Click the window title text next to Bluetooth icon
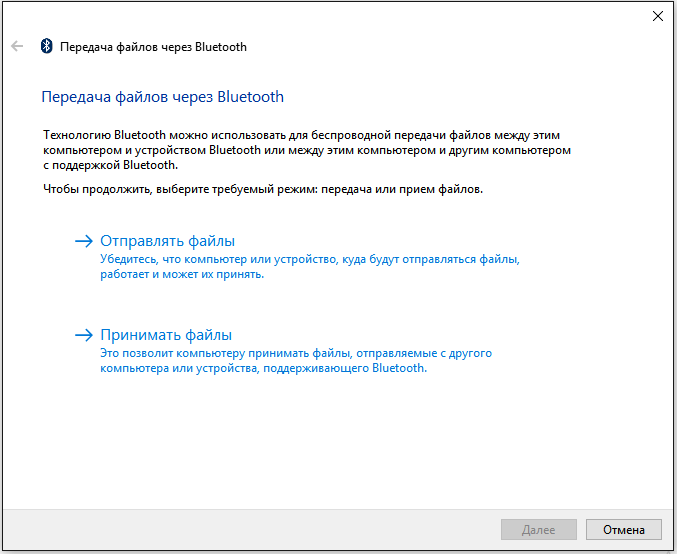This screenshot has height=554, width=677. coord(153,47)
